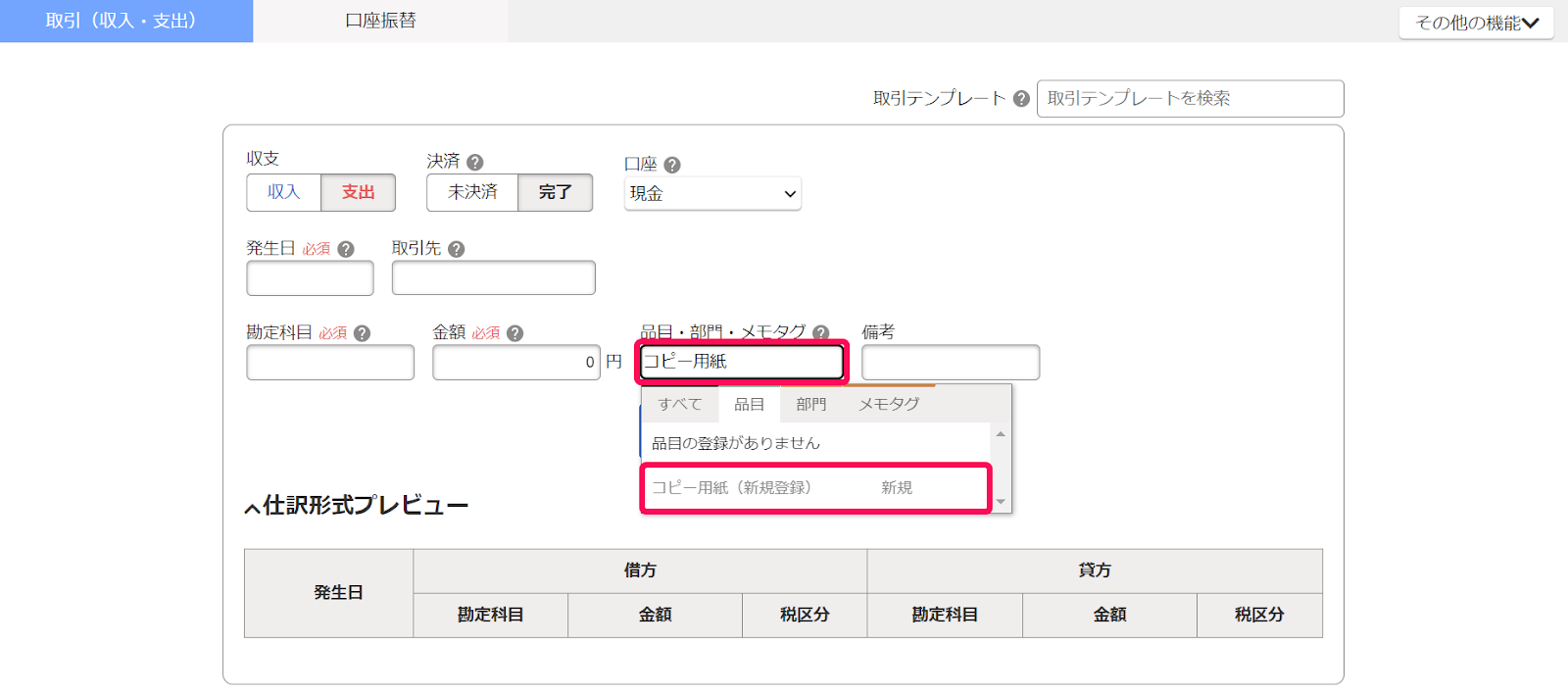
Task: Click scrollbar down arrow in tag popup
Action: point(1001,502)
